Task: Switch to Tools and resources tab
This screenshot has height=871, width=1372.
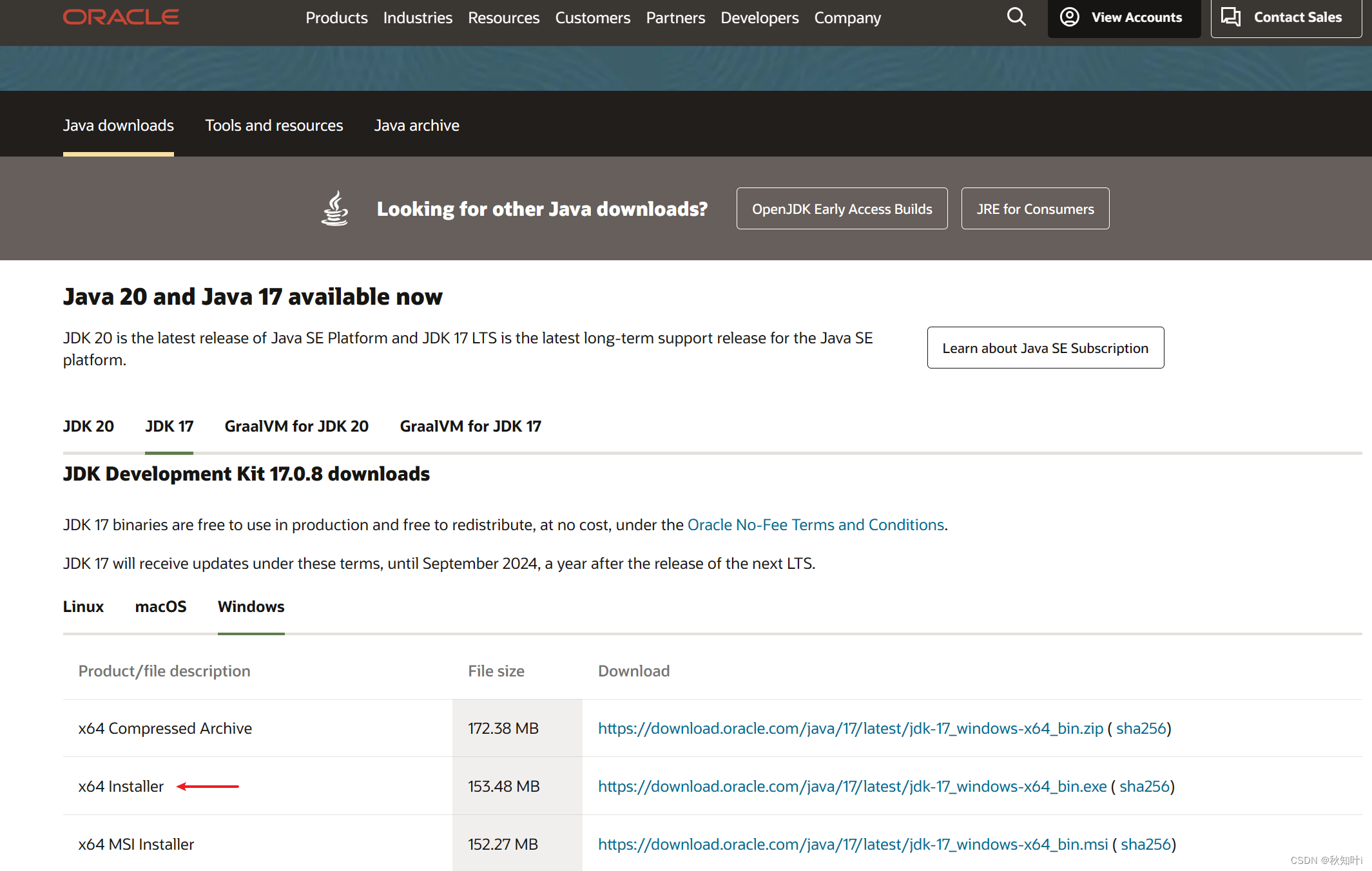Action: [274, 125]
